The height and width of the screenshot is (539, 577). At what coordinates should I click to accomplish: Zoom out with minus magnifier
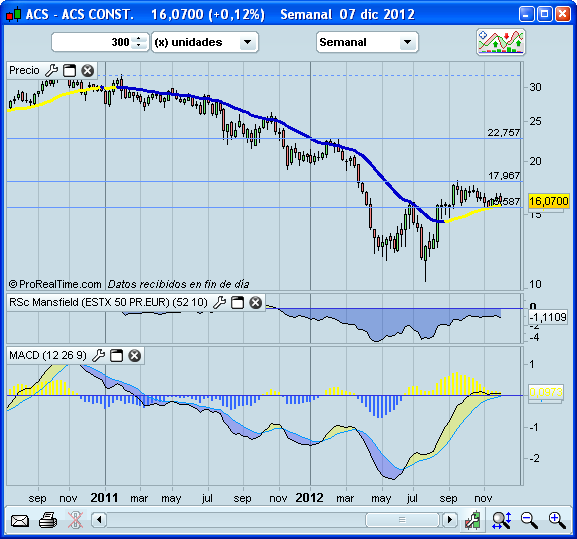tap(529, 520)
